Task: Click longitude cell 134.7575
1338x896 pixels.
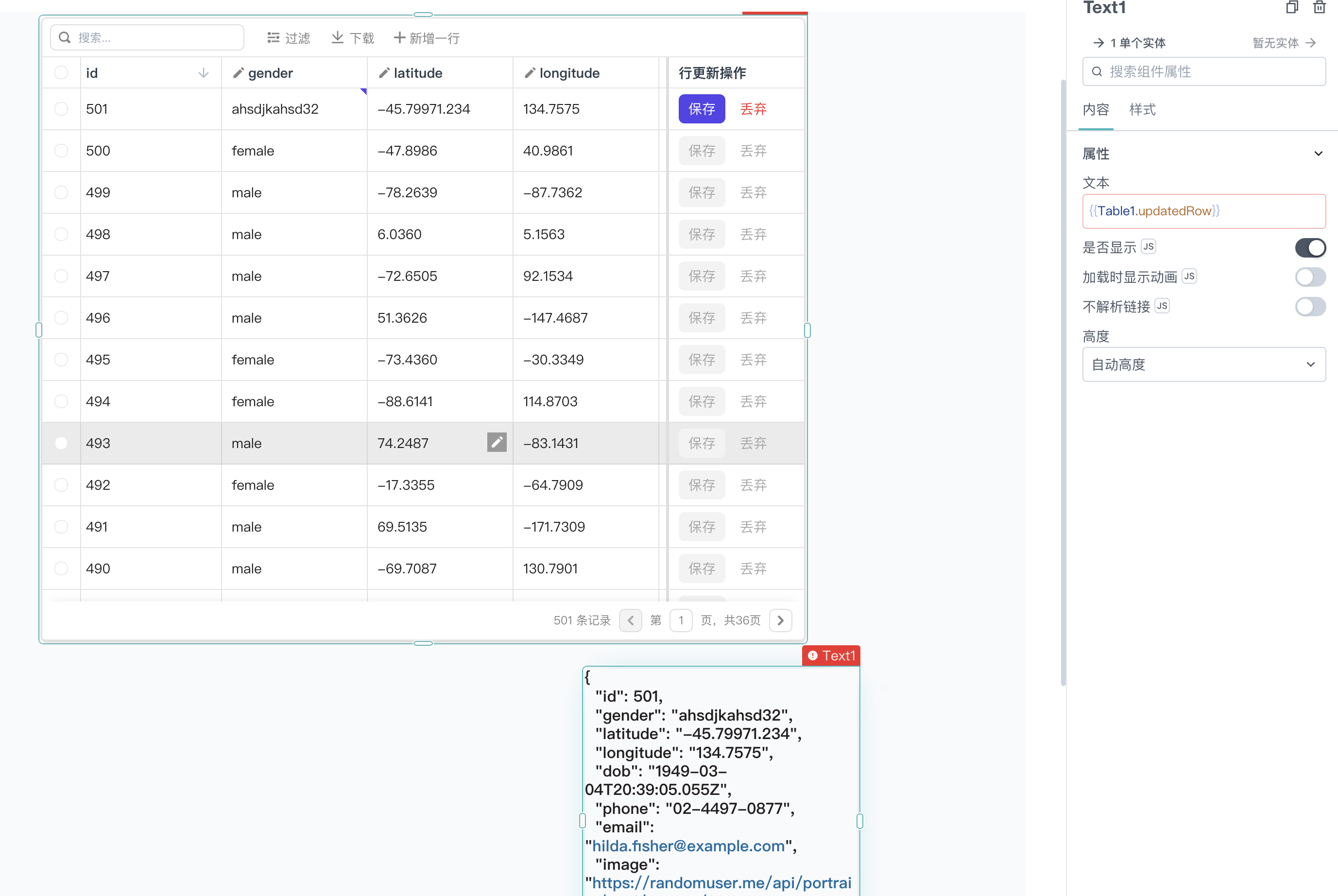Action: 585,108
